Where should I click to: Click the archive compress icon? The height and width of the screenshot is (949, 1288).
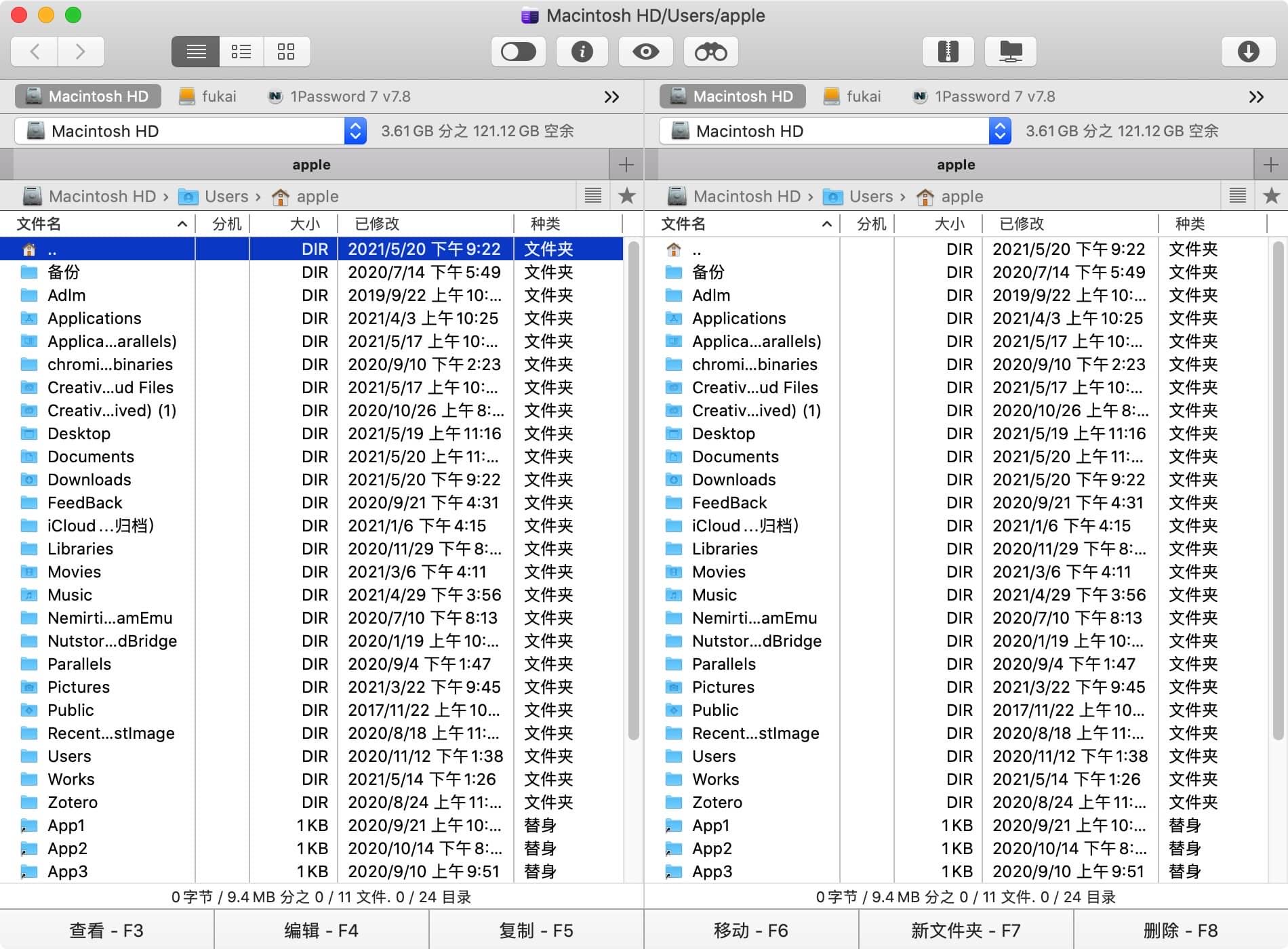point(948,52)
